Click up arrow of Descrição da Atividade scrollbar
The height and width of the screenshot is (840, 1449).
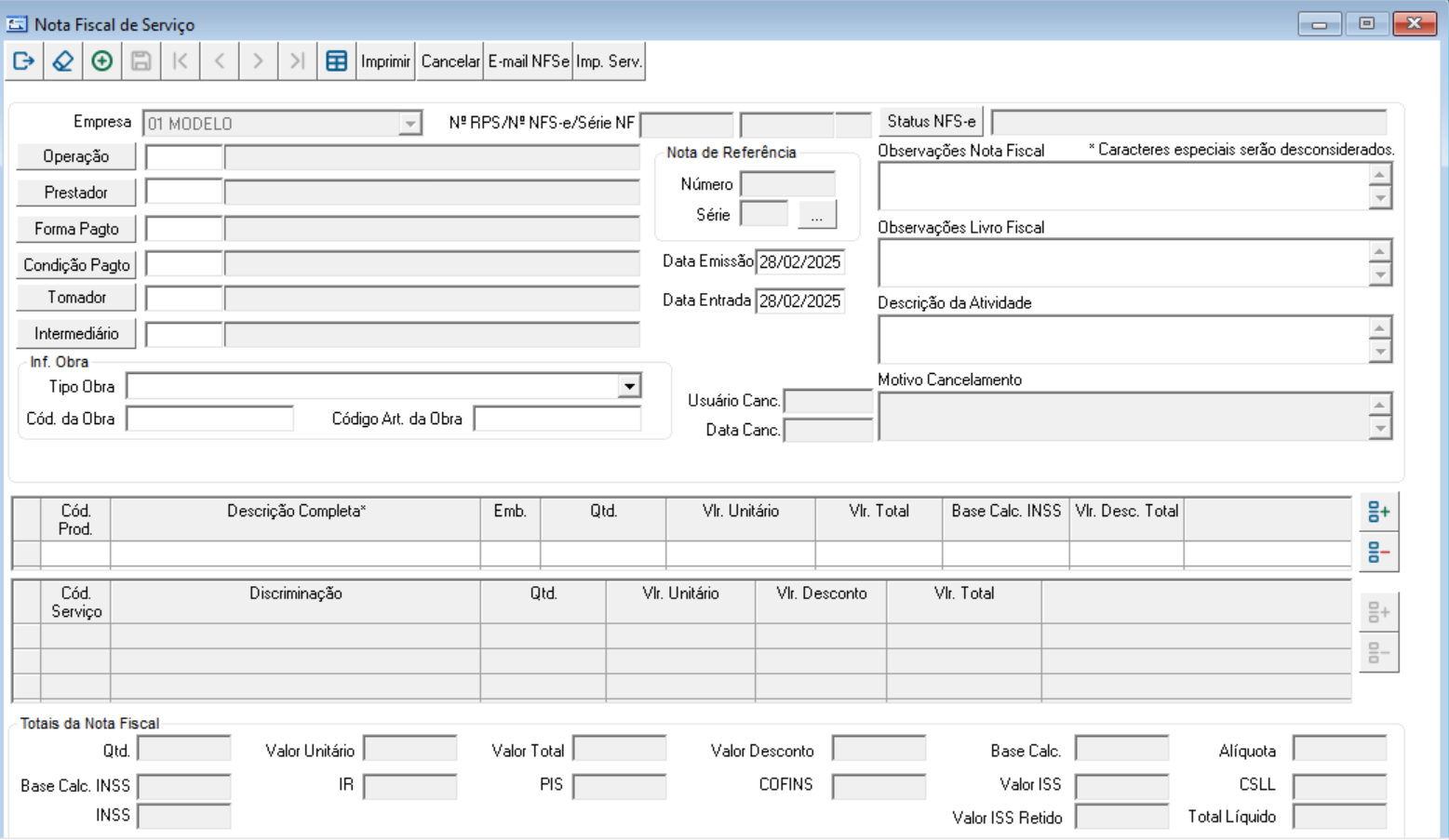(1380, 327)
